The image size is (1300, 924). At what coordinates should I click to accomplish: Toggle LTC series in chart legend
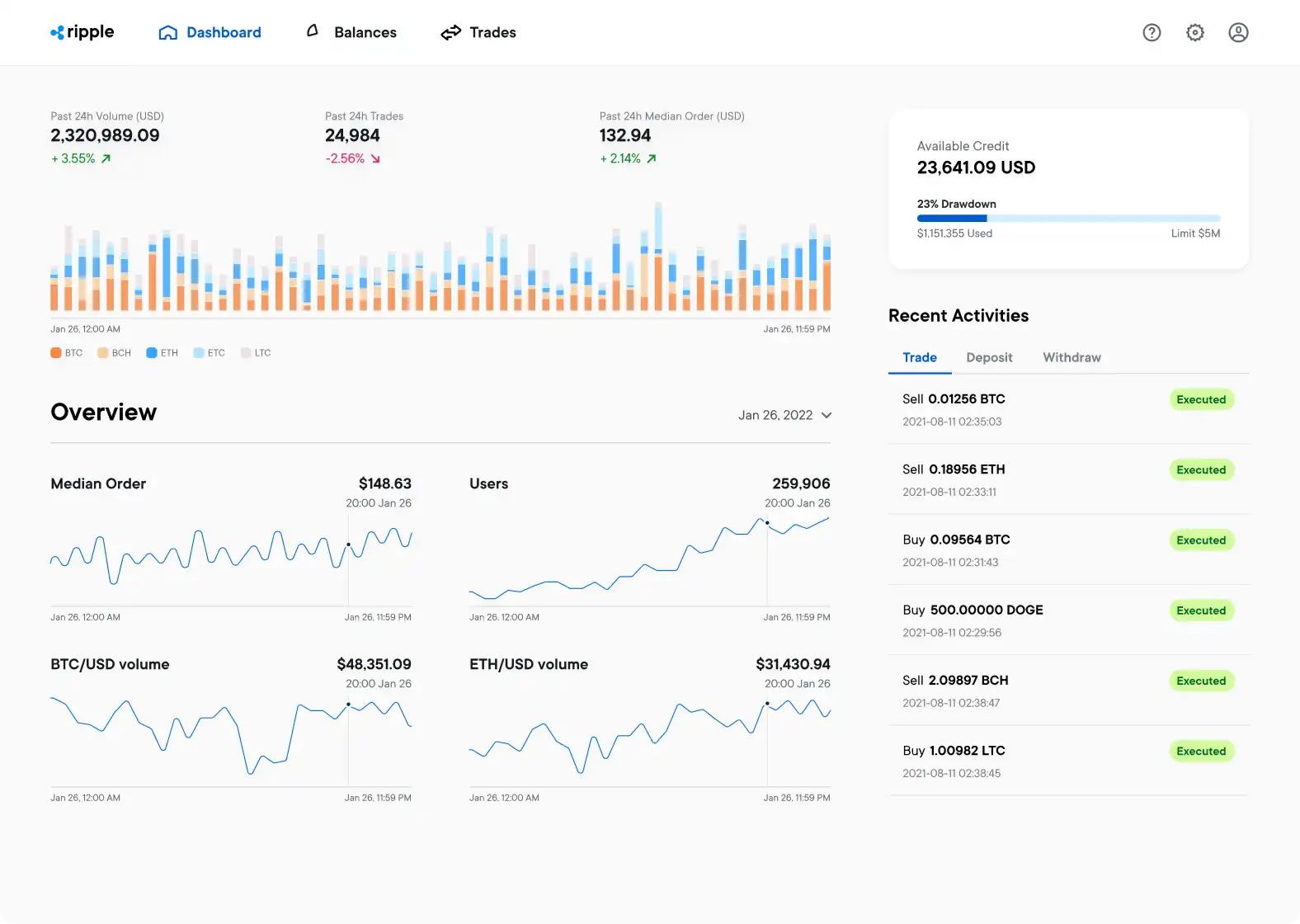(x=256, y=353)
